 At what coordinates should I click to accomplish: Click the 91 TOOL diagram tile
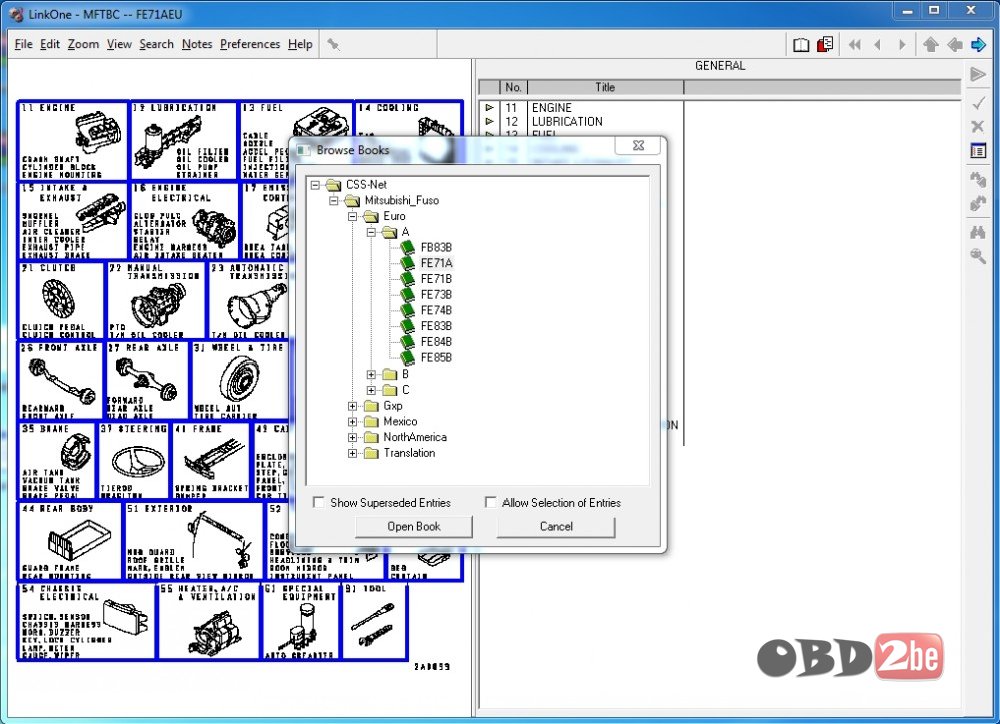[x=374, y=621]
